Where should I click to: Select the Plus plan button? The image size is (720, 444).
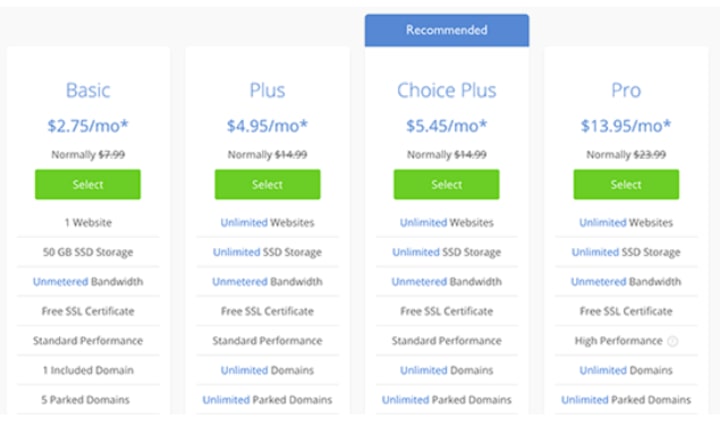(x=267, y=185)
